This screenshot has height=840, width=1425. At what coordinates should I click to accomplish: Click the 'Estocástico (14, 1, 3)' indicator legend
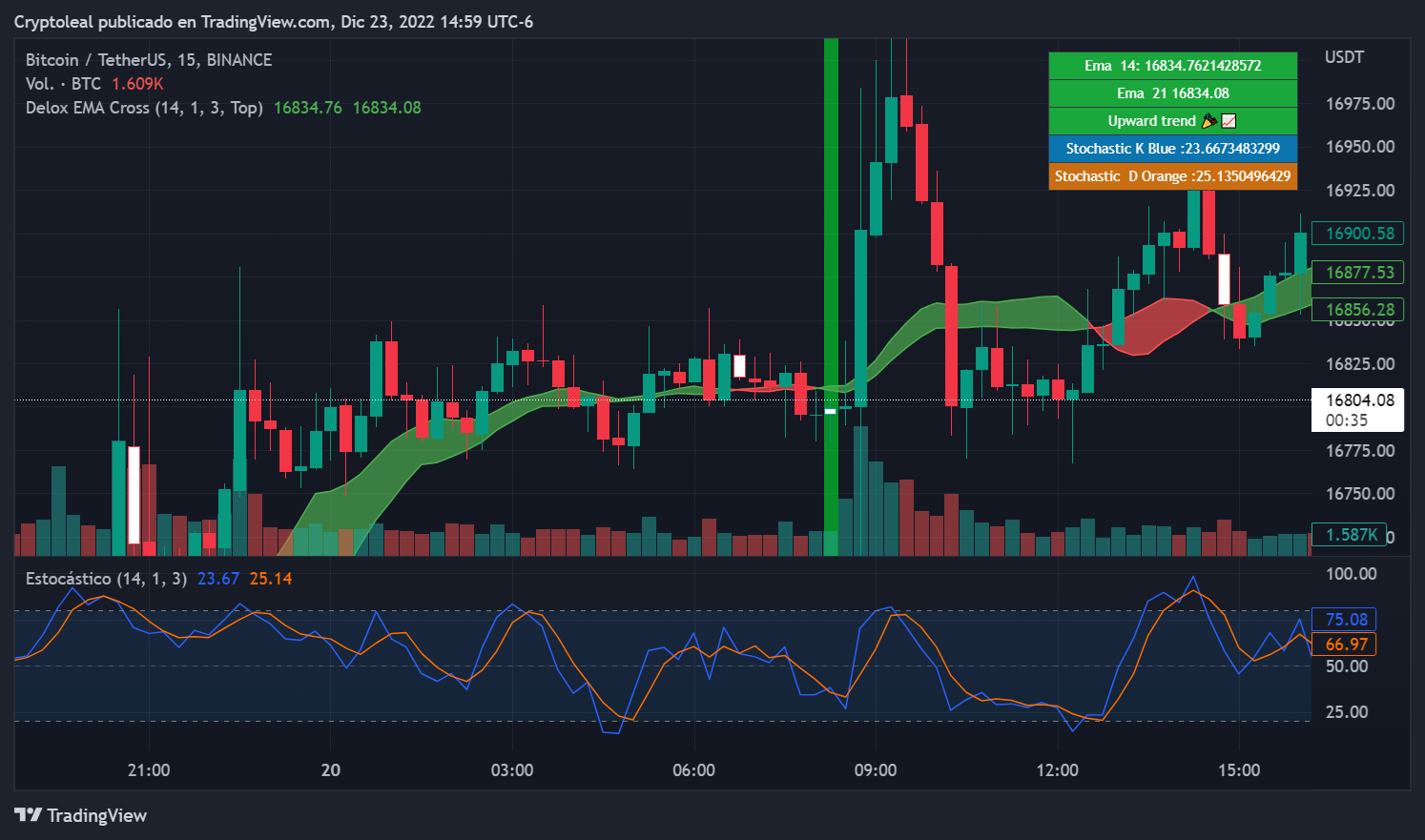click(x=106, y=579)
